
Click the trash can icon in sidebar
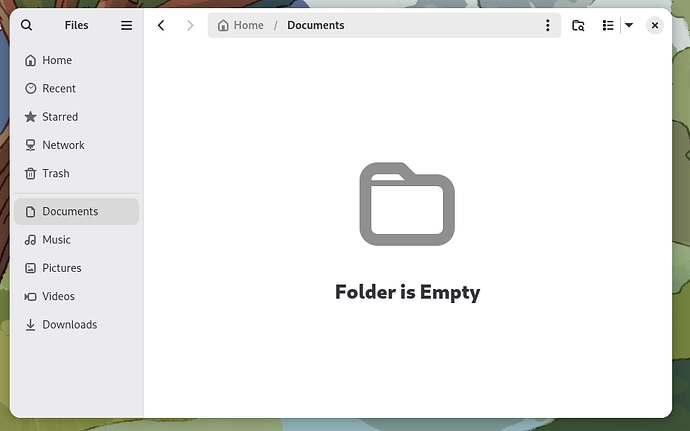(x=30, y=173)
